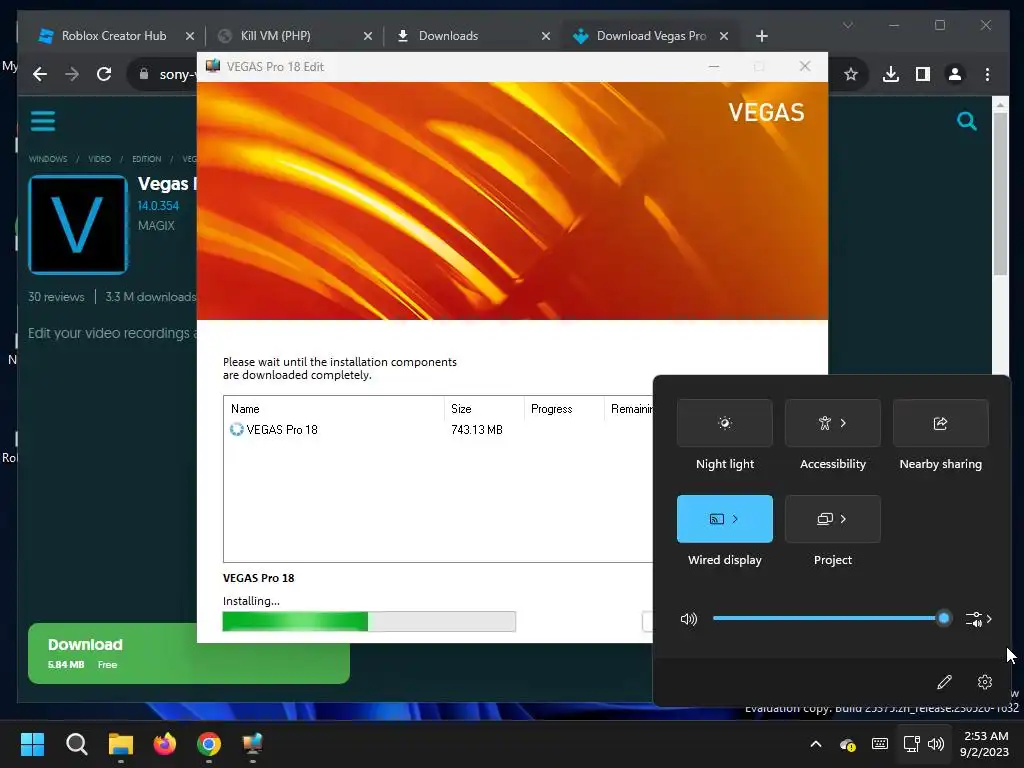Click the touch keyboard tray icon
Viewport: 1024px width, 768px height.
pos(880,744)
